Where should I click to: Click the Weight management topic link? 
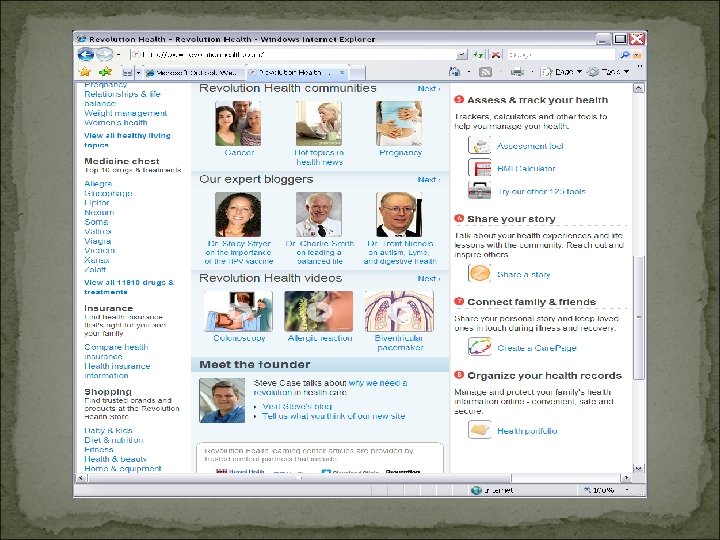(x=125, y=113)
